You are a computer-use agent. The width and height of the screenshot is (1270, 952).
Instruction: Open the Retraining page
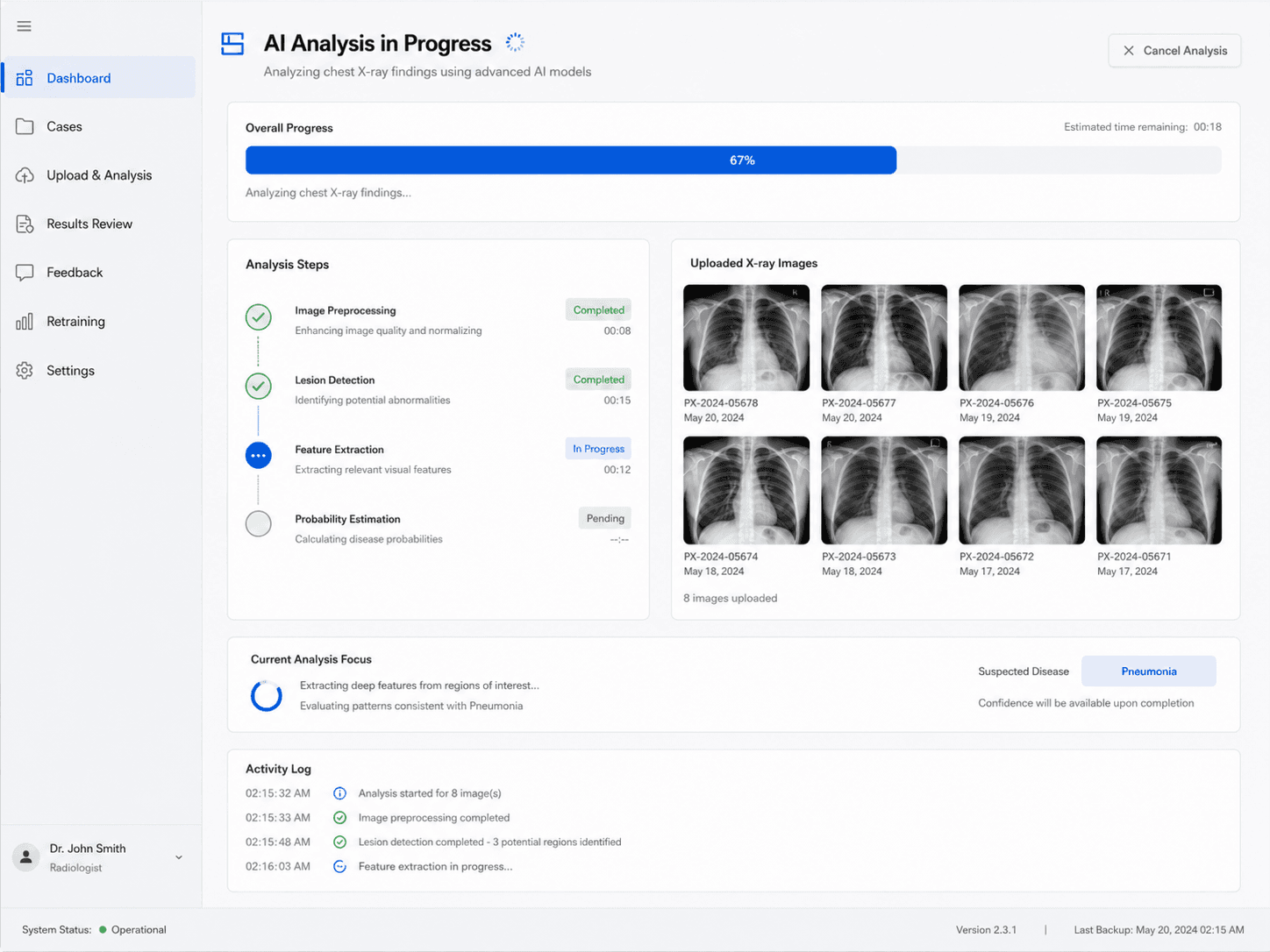coord(98,322)
